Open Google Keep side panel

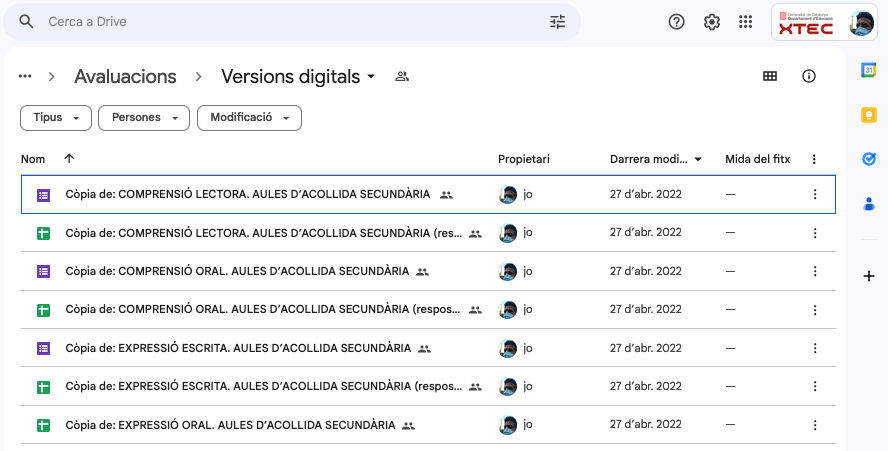coord(869,115)
